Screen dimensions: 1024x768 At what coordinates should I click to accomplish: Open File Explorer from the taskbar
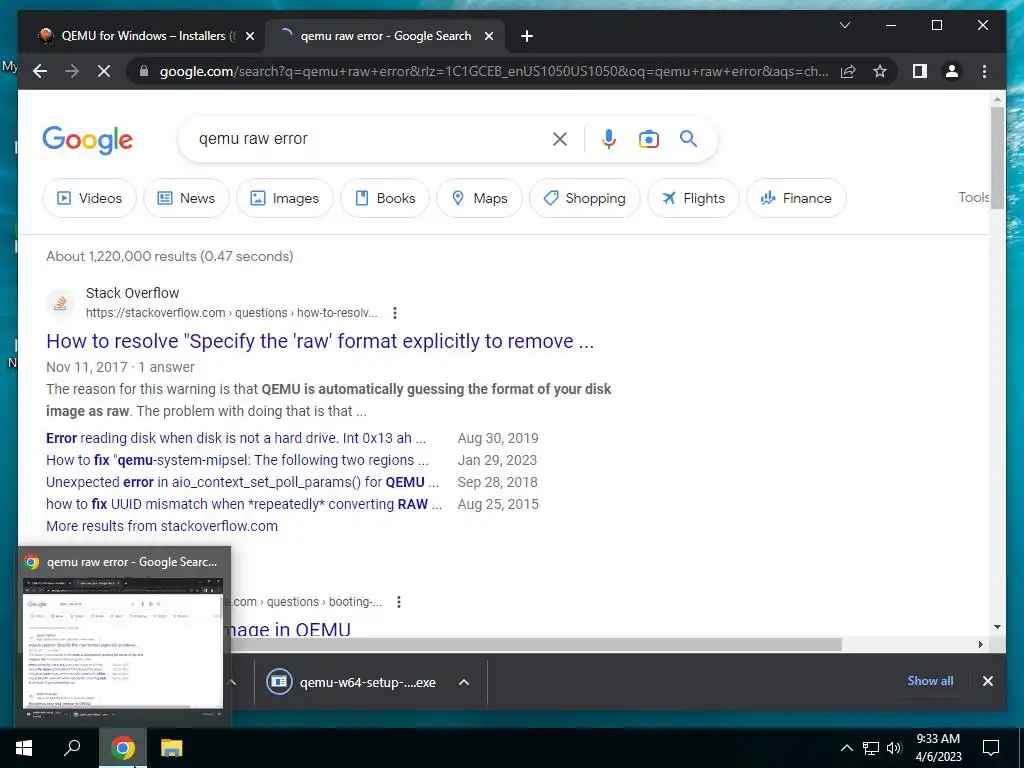[x=171, y=748]
